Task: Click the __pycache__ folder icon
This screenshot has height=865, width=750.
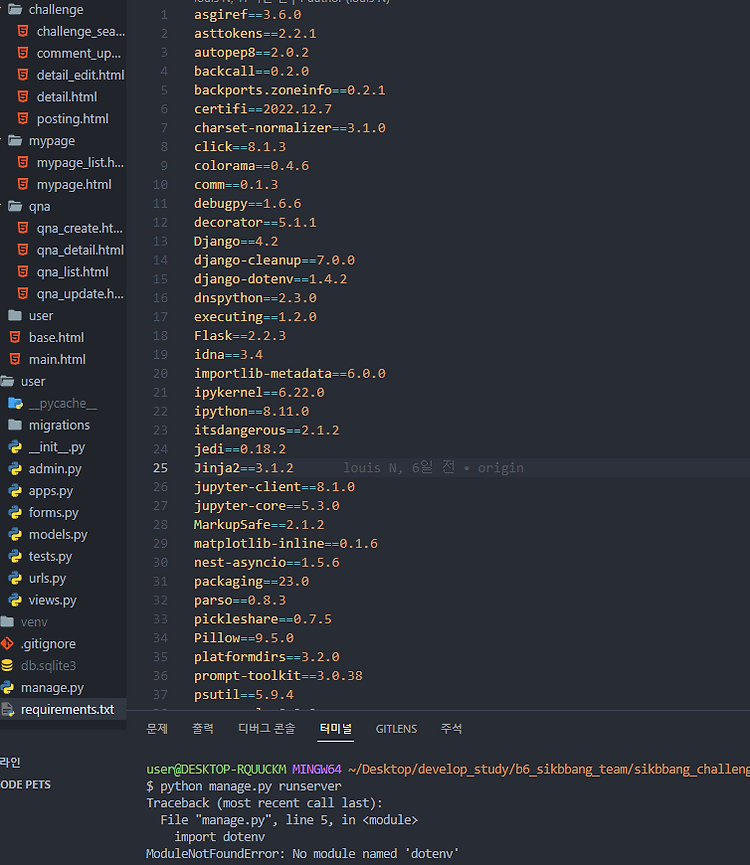Action: (15, 403)
